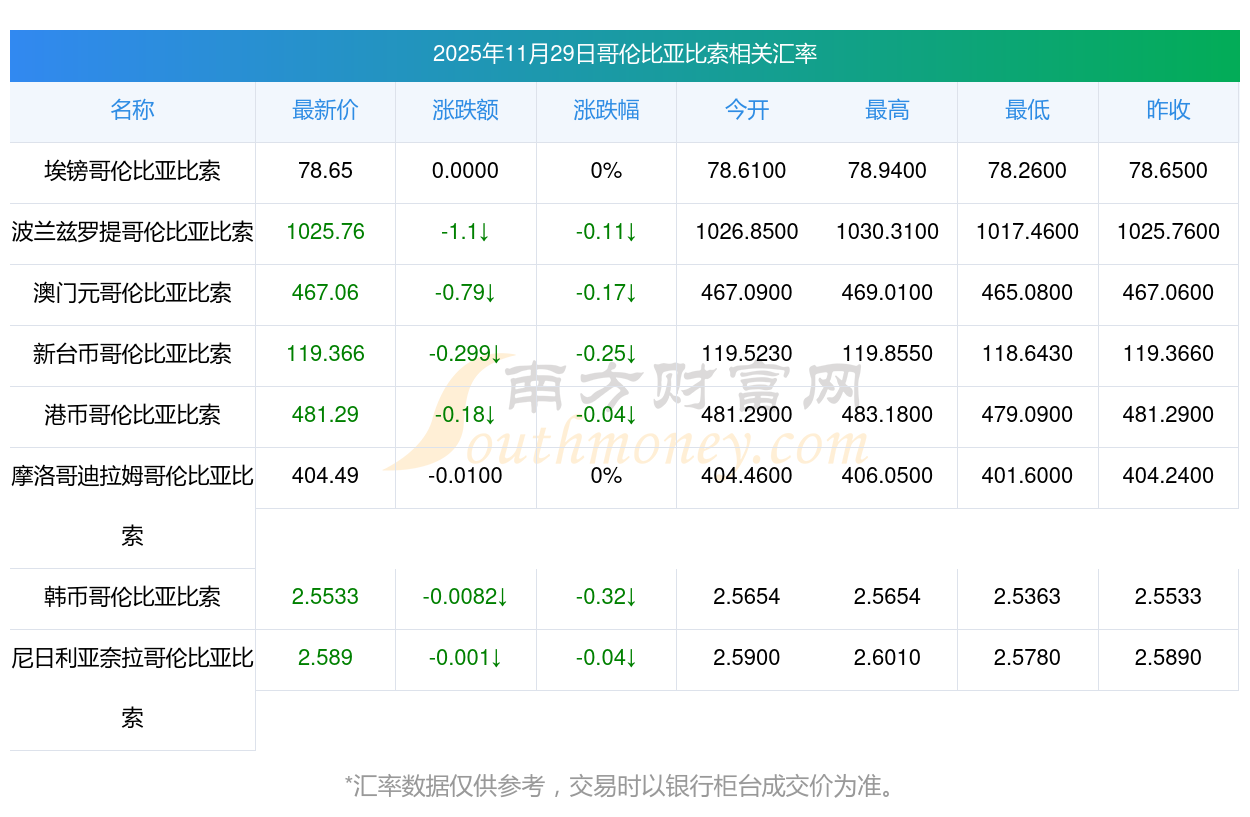Click the low value 2.5363

(x=1027, y=597)
